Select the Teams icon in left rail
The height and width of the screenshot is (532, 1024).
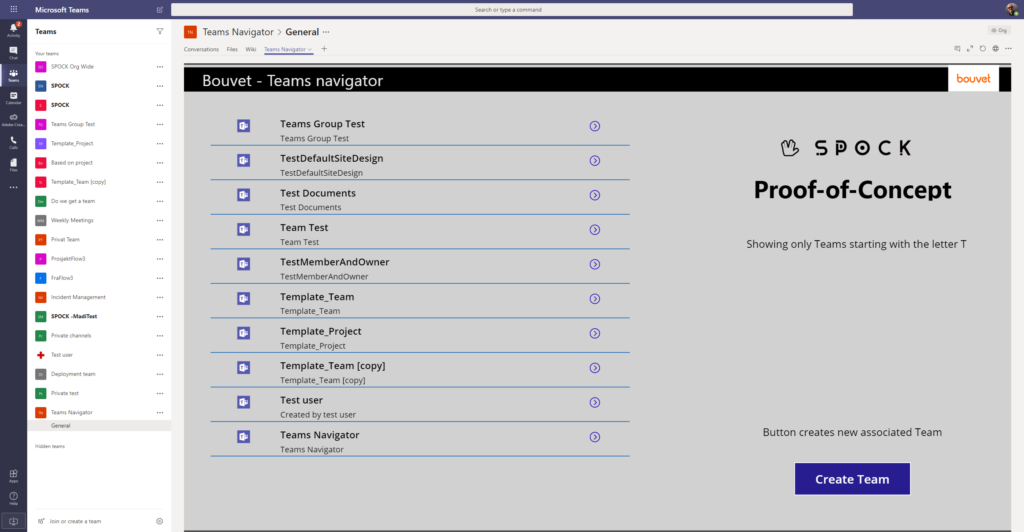13,76
